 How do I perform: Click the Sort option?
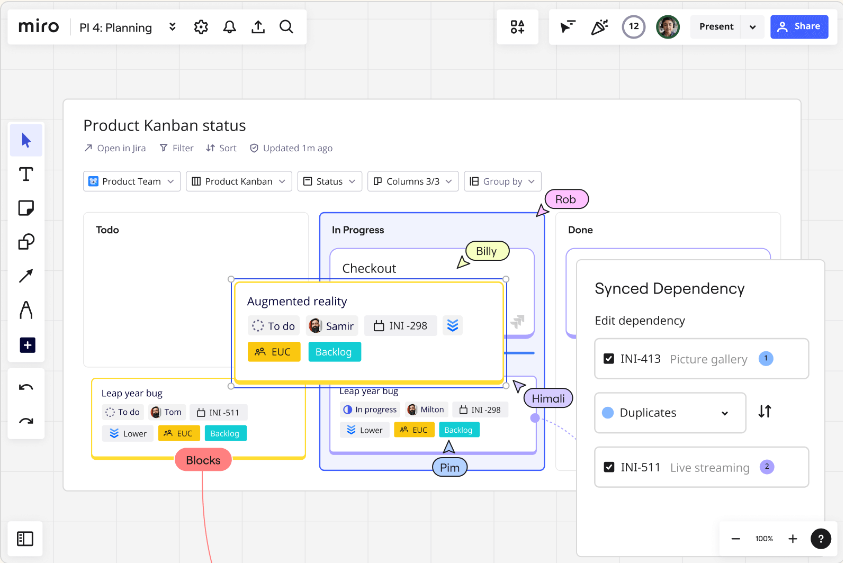[221, 148]
